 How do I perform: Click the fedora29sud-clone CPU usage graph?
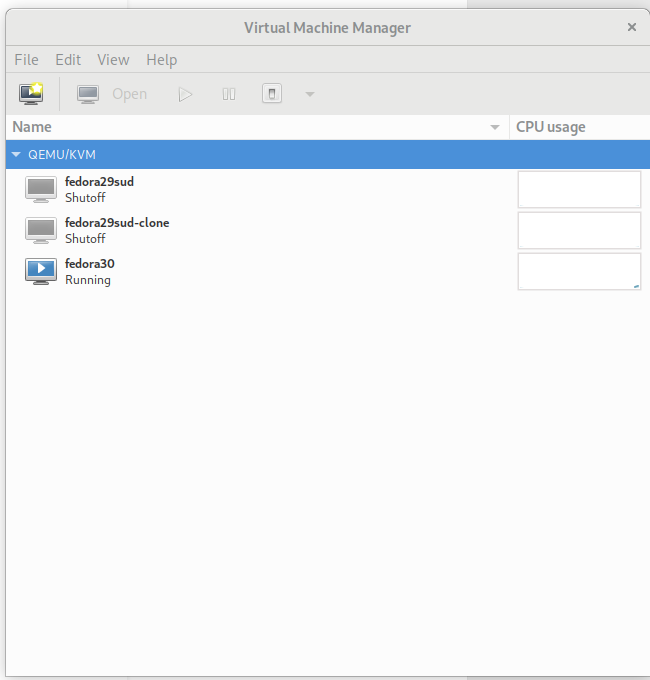pyautogui.click(x=579, y=230)
